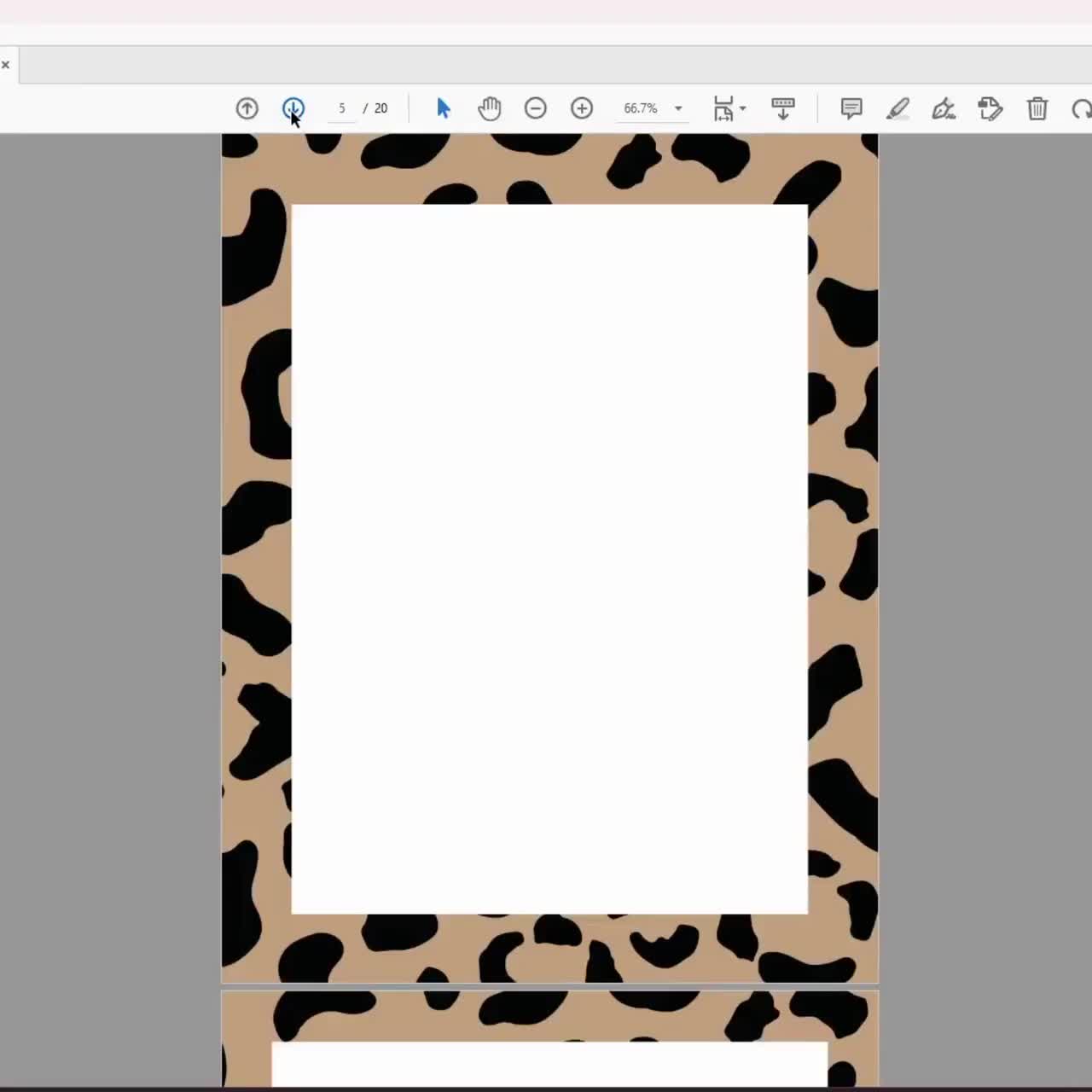Zoom in on the document
Image resolution: width=1092 pixels, height=1092 pixels.
click(x=582, y=108)
